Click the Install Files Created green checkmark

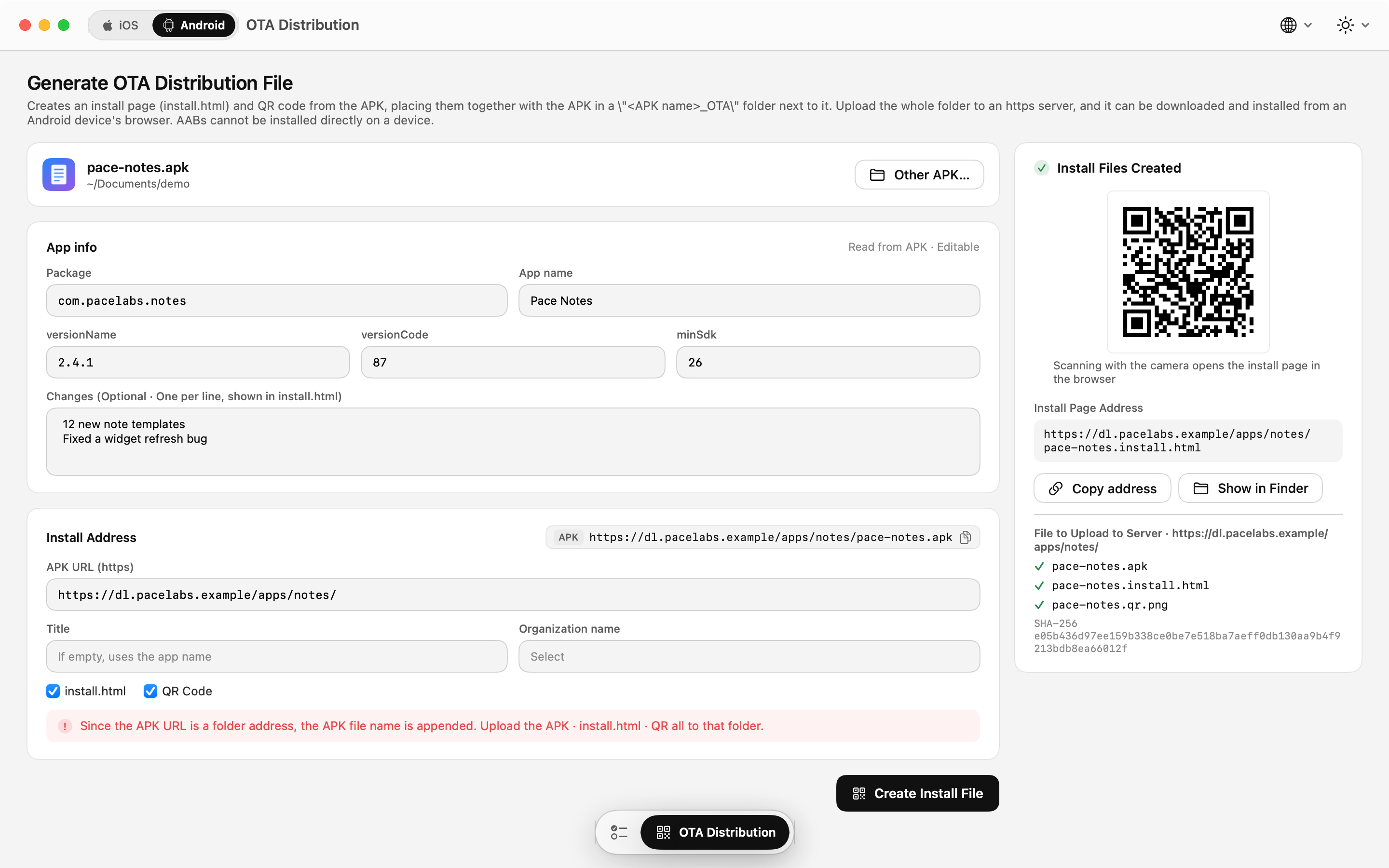tap(1042, 168)
